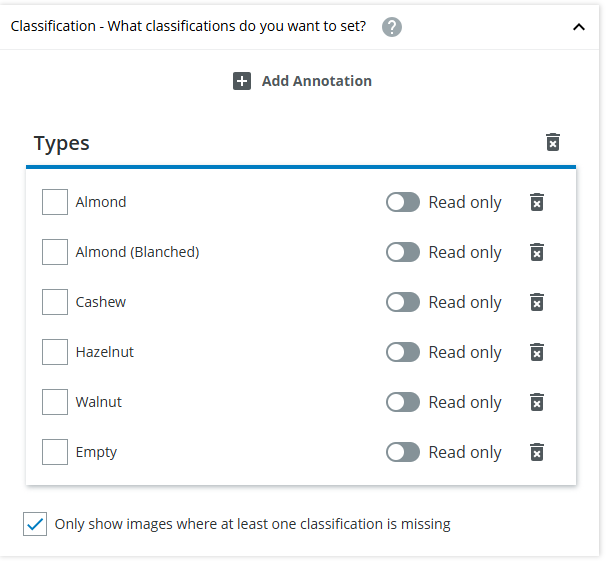Click the plus icon beside Add Annotation
608x561 pixels.
[242, 81]
